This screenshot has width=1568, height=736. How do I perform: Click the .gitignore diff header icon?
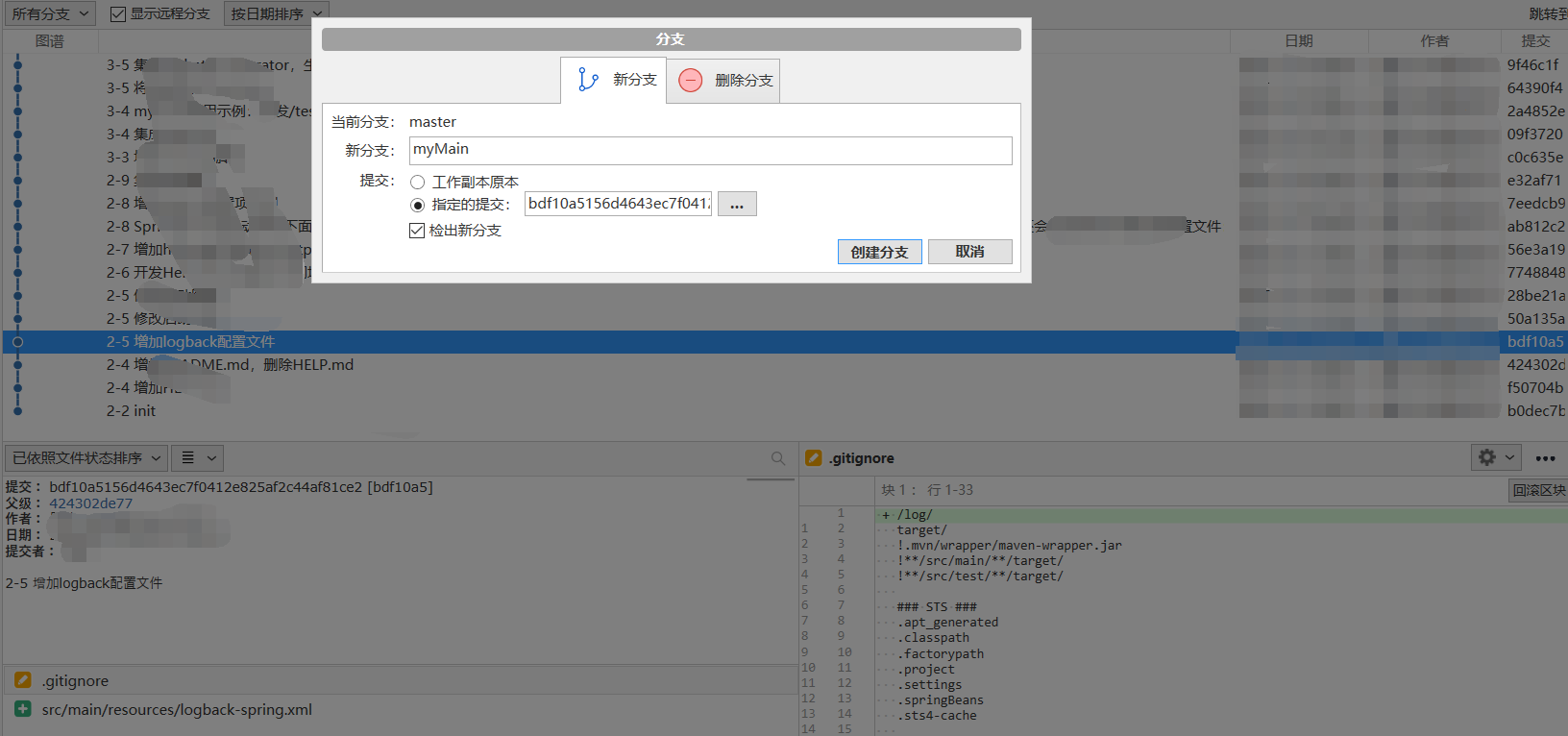pyautogui.click(x=814, y=458)
